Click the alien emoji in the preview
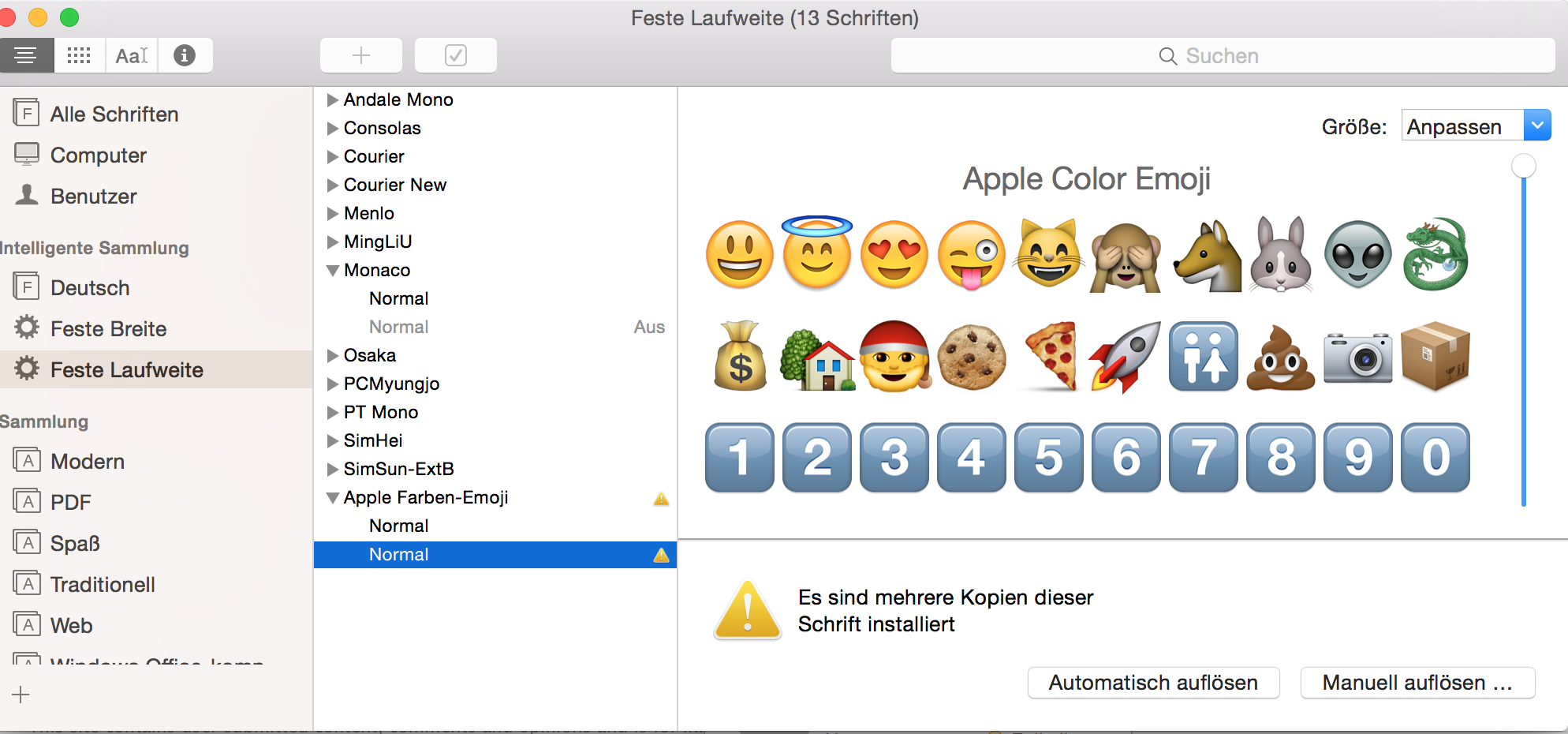Screen dimensions: 1568x734 pyautogui.click(x=1358, y=254)
